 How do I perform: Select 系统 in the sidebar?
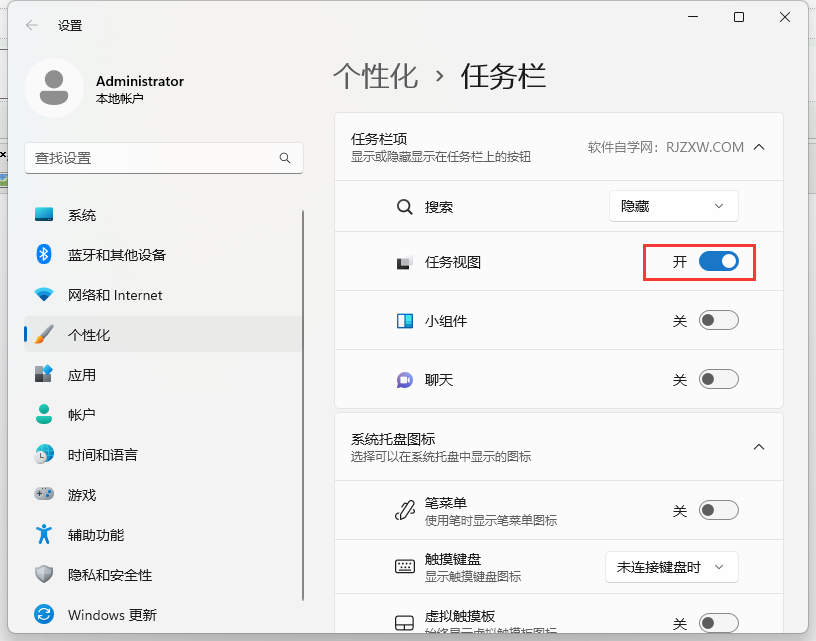[x=82, y=215]
